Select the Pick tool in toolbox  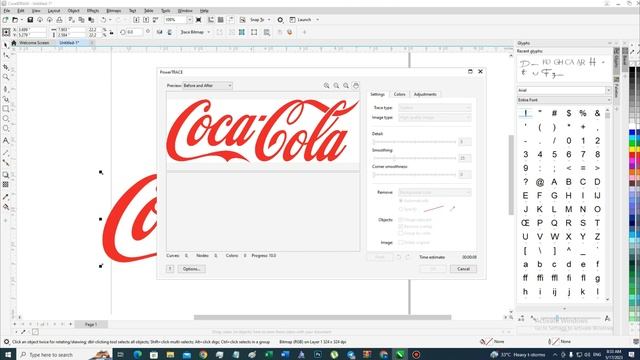6,45
